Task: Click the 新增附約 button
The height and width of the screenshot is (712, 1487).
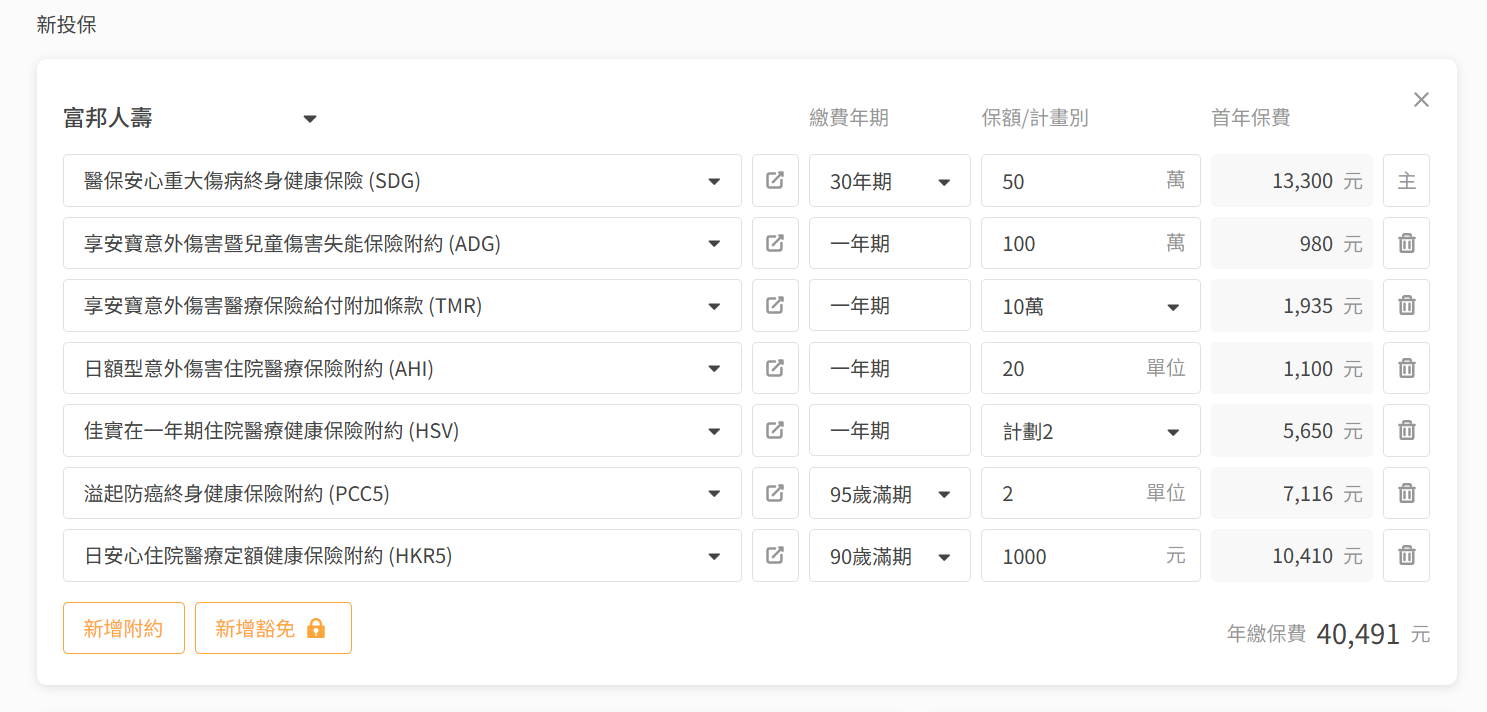Action: (123, 628)
